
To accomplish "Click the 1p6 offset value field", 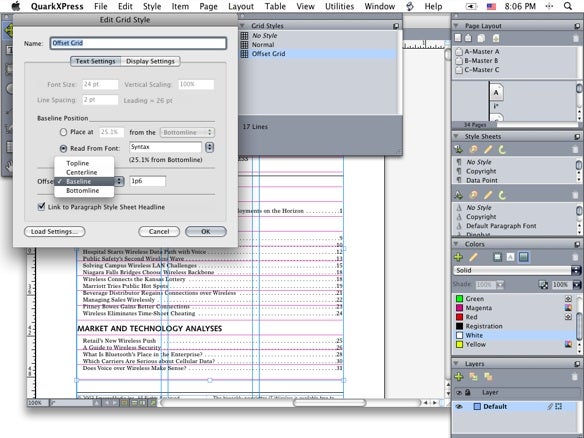I will click(147, 181).
